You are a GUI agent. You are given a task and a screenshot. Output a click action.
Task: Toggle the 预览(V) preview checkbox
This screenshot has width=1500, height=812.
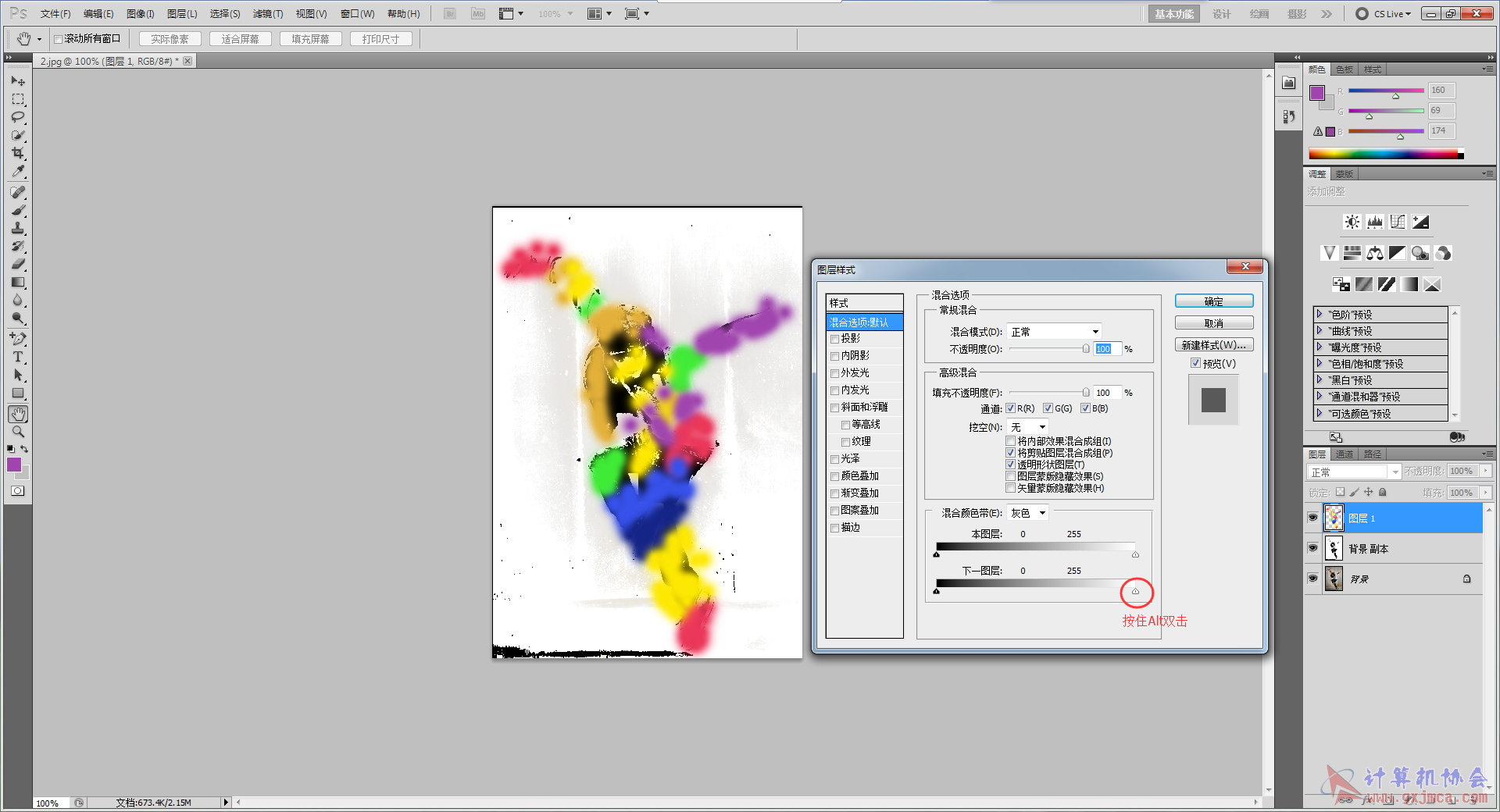point(1195,363)
